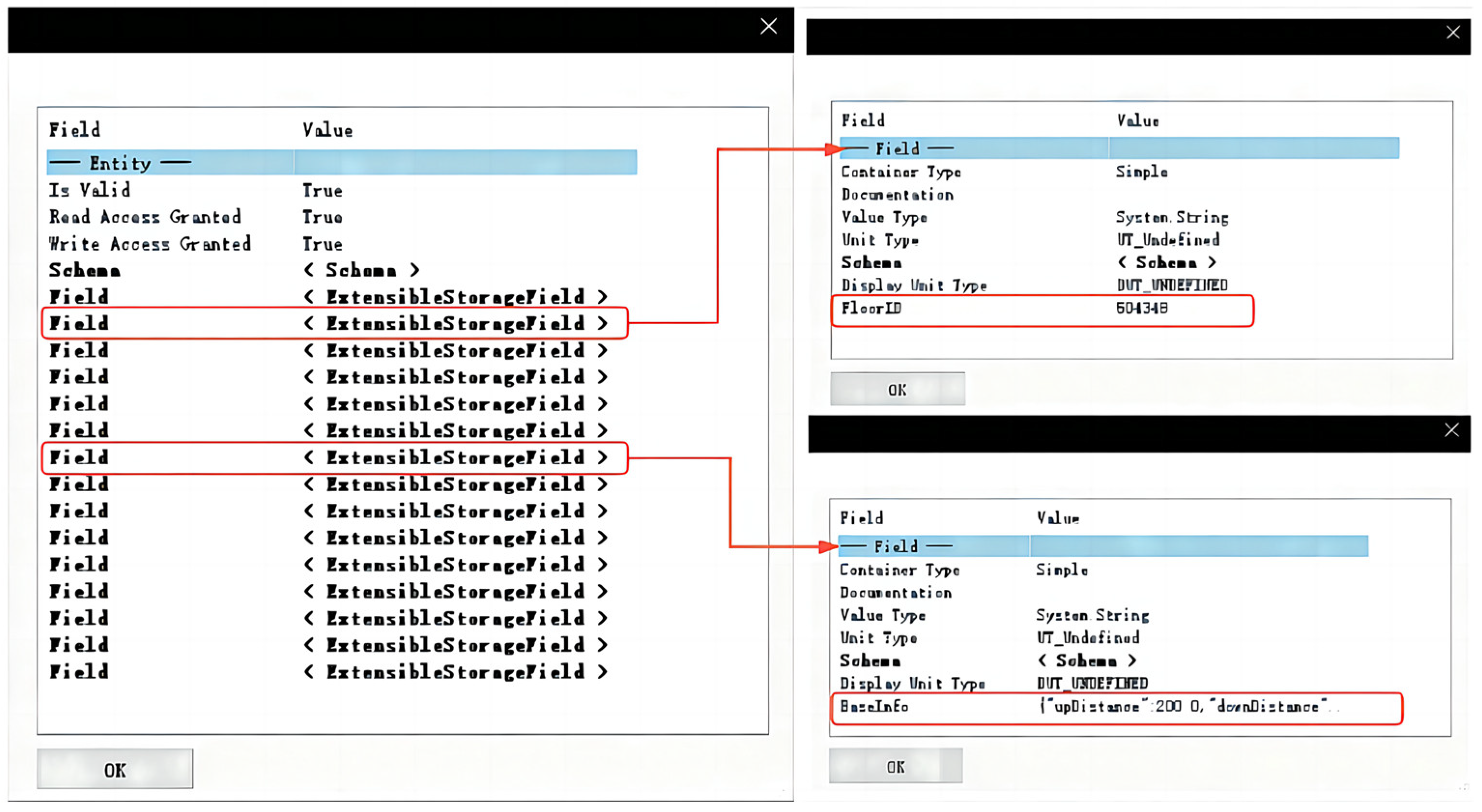Close the left Entity snoop window

pyautogui.click(x=768, y=27)
